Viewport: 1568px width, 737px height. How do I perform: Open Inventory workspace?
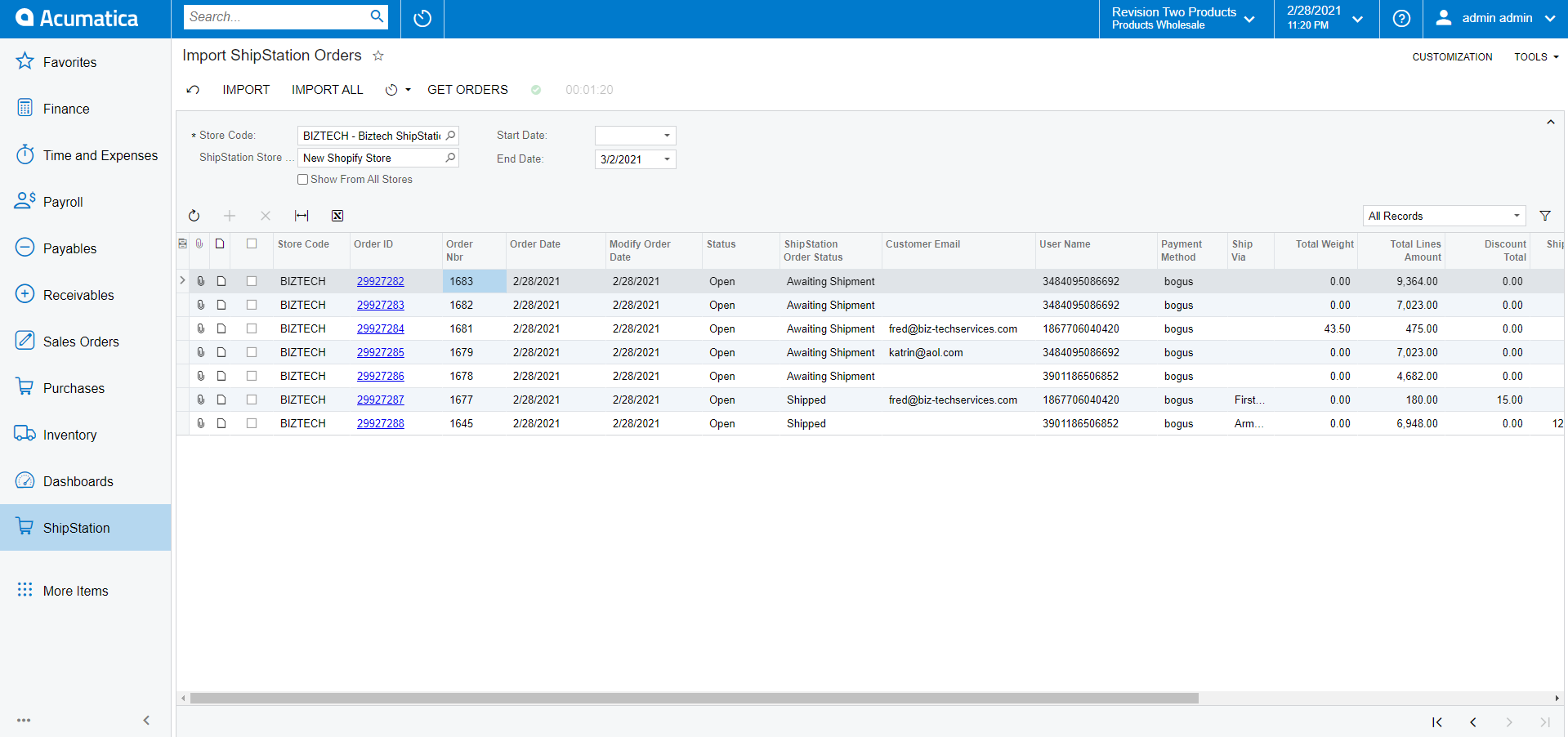[x=85, y=435]
